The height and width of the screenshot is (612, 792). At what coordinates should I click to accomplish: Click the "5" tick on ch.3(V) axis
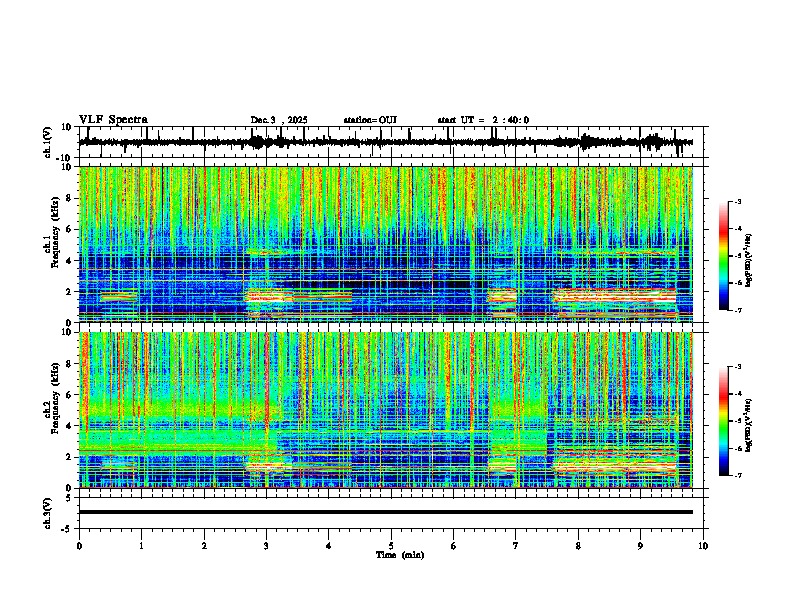pyautogui.click(x=70, y=497)
